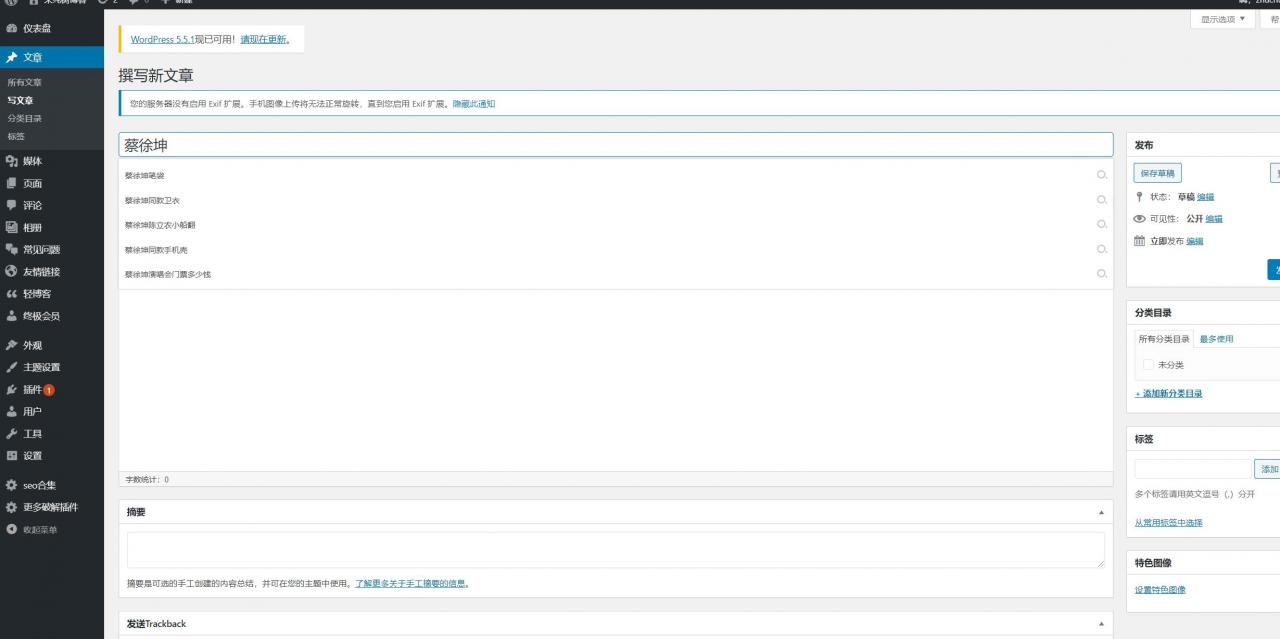This screenshot has height=639, width=1280.
Task: Click the seo合集 gear icon
Action: point(11,485)
